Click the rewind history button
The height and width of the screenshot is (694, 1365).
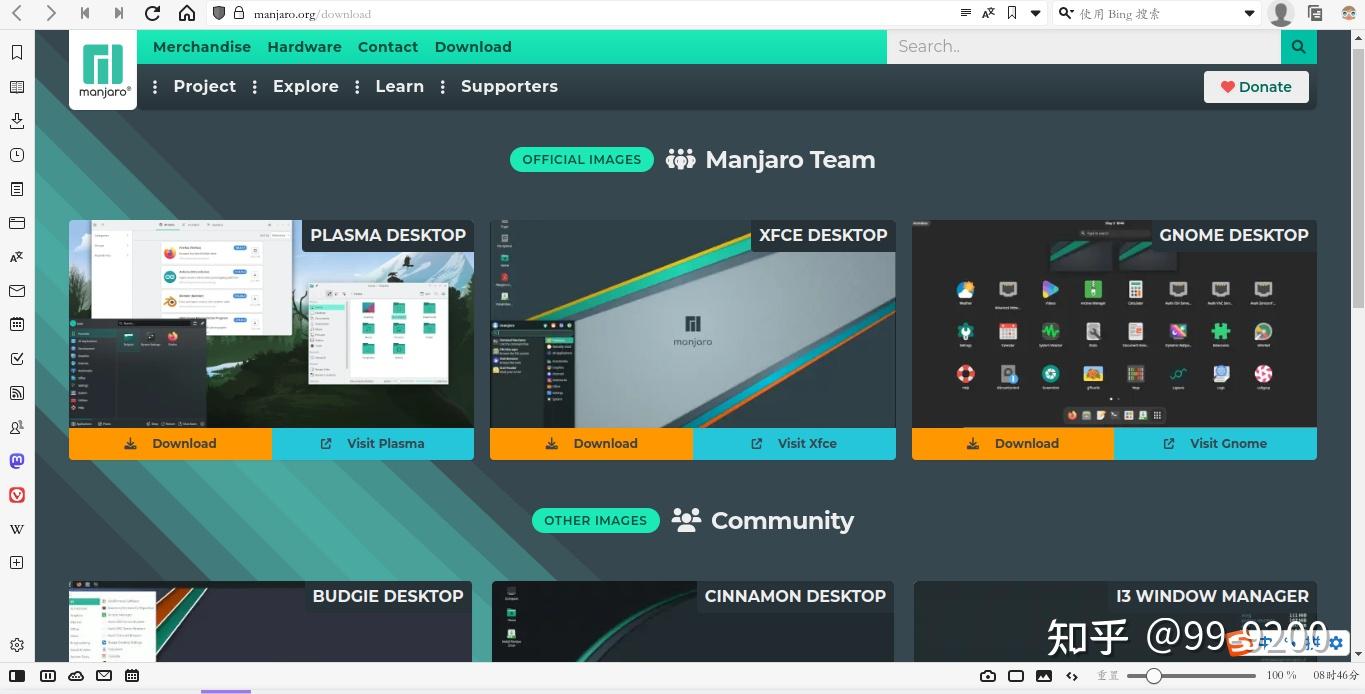[x=85, y=13]
